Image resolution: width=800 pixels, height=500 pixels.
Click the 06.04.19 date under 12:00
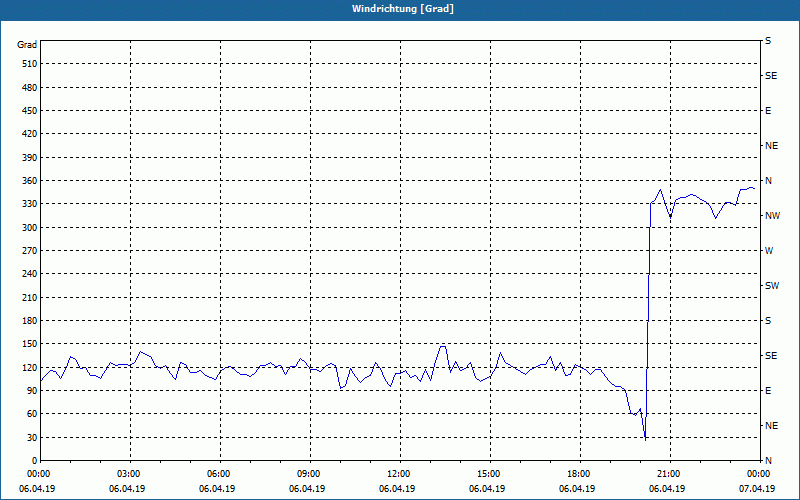coord(397,488)
